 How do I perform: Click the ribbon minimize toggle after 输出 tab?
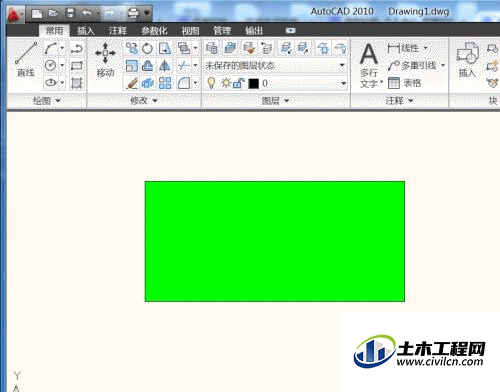click(x=290, y=30)
